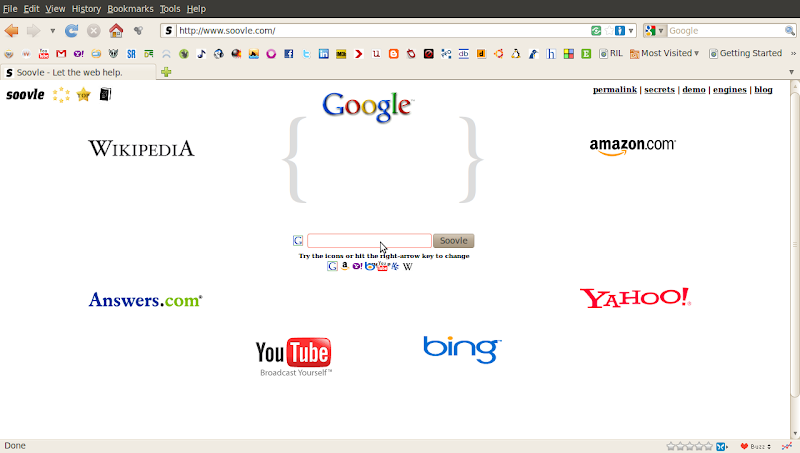The height and width of the screenshot is (453, 800).
Task: Open the search engine selector dropdown
Action: [655, 31]
